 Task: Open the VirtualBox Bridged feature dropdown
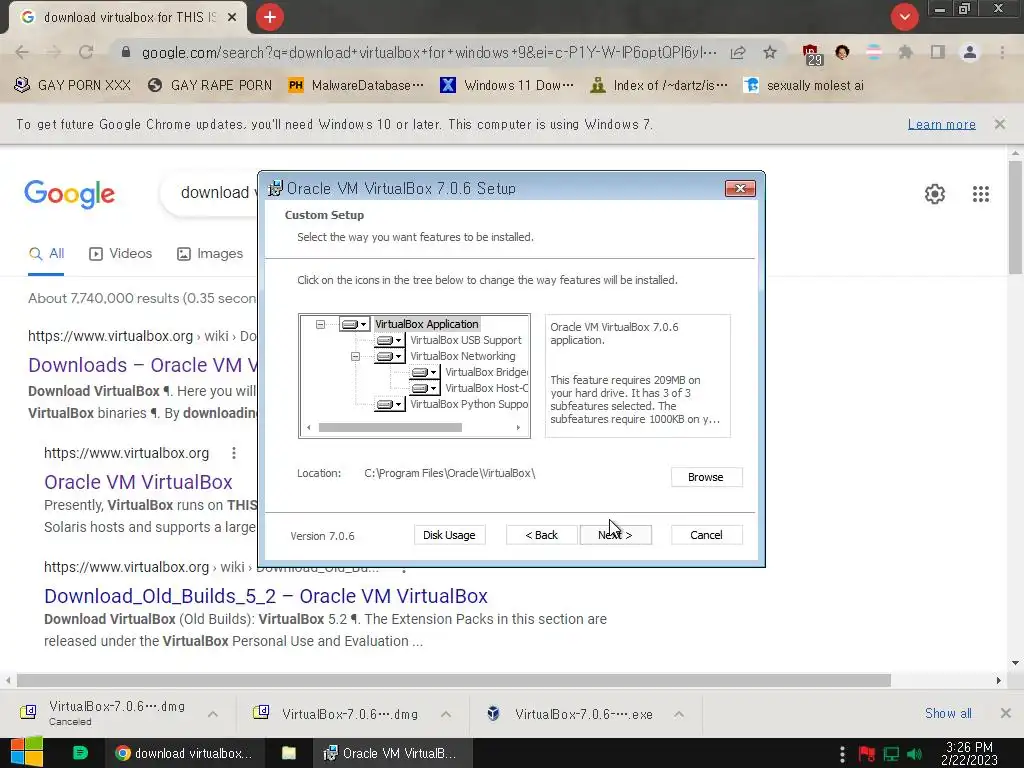(x=424, y=372)
